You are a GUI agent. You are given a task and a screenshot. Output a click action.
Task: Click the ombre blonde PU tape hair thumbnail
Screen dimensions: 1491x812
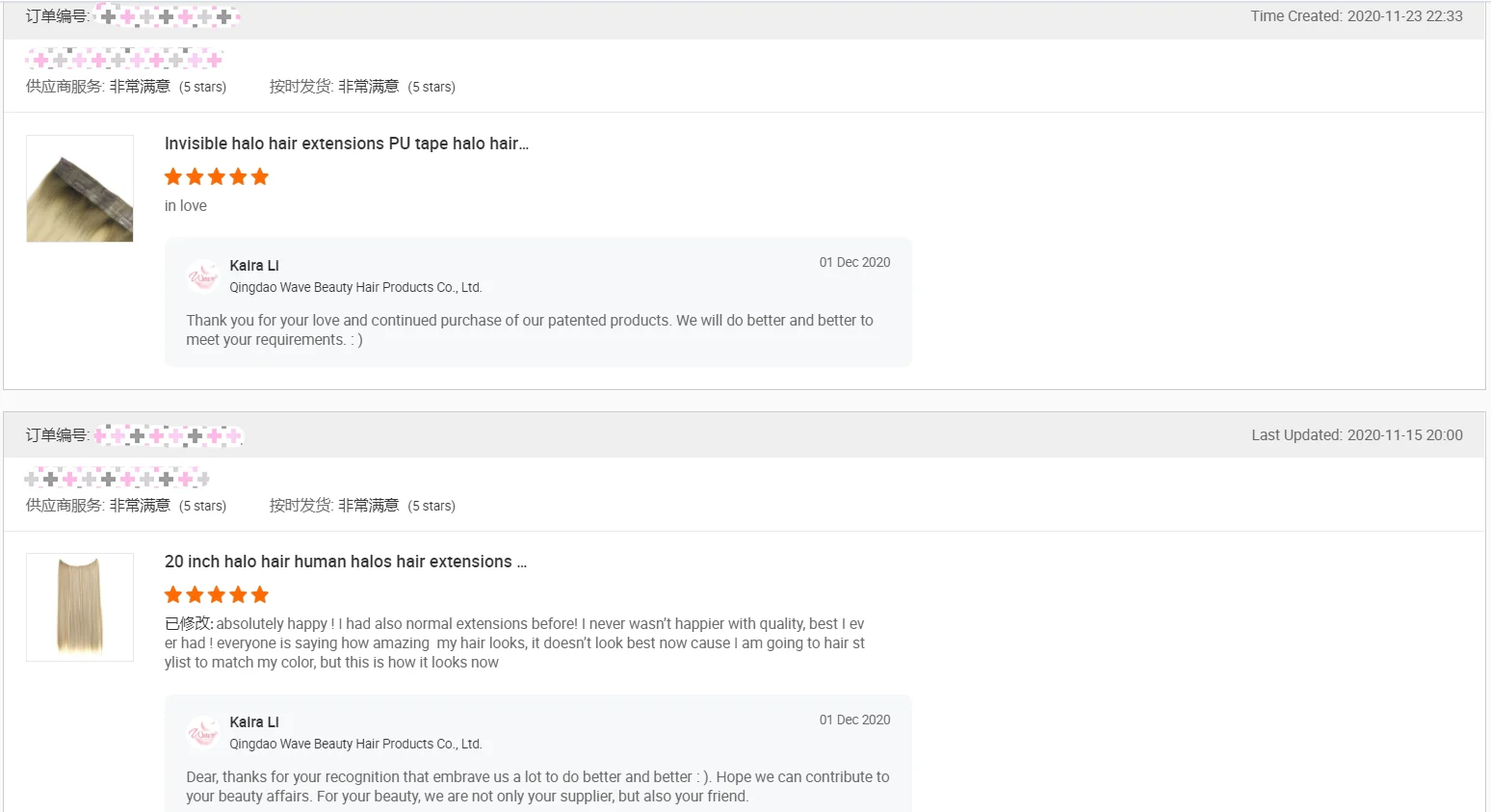[x=80, y=189]
